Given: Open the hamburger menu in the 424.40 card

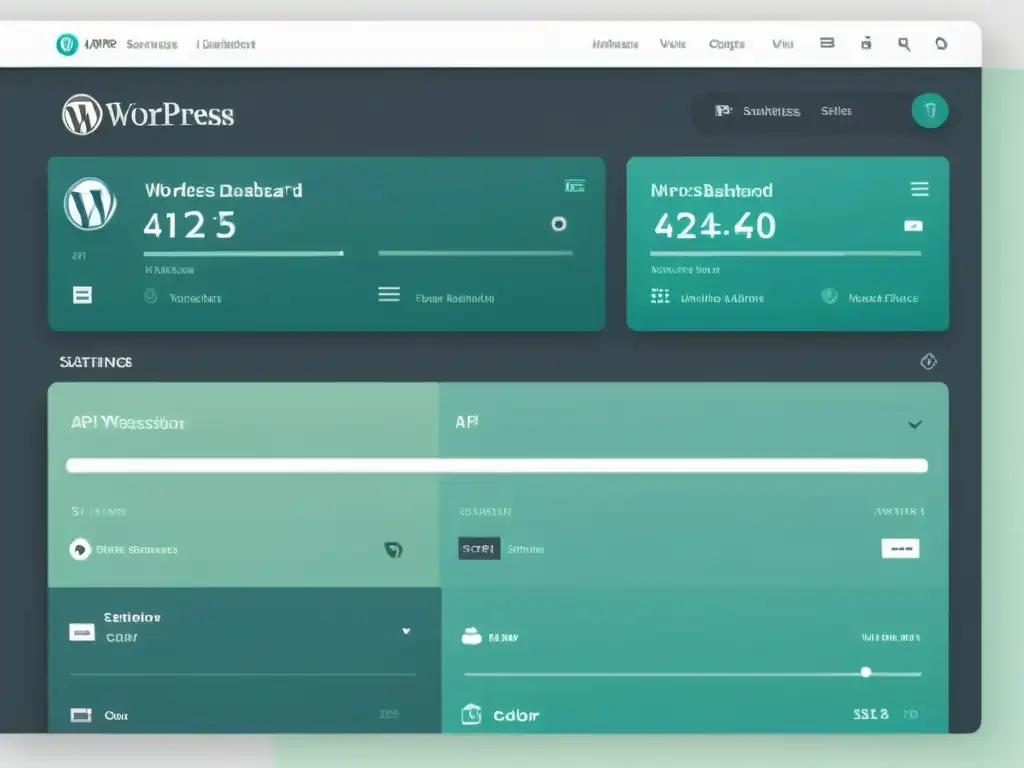Looking at the screenshot, I should point(920,189).
